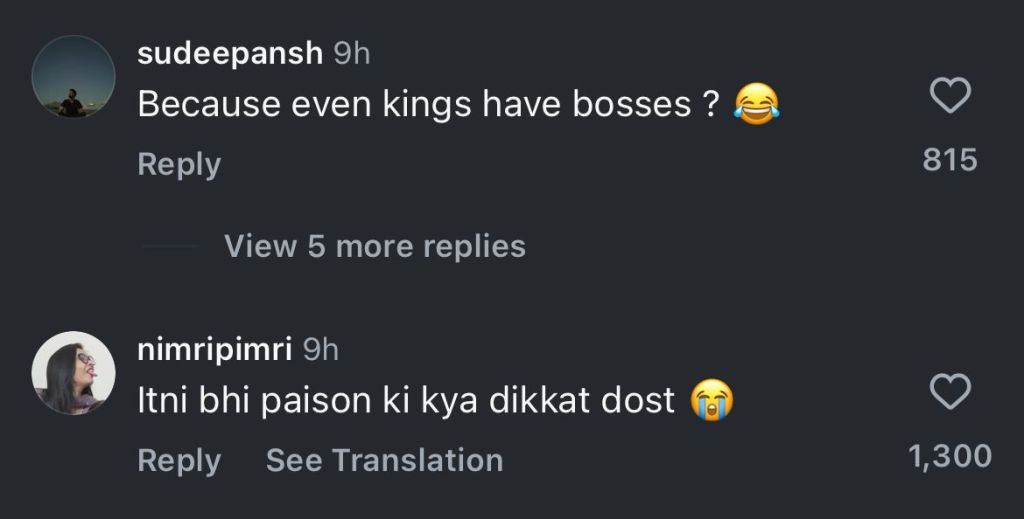Select the "Because even kings have bosses" text

[x=410, y=106]
